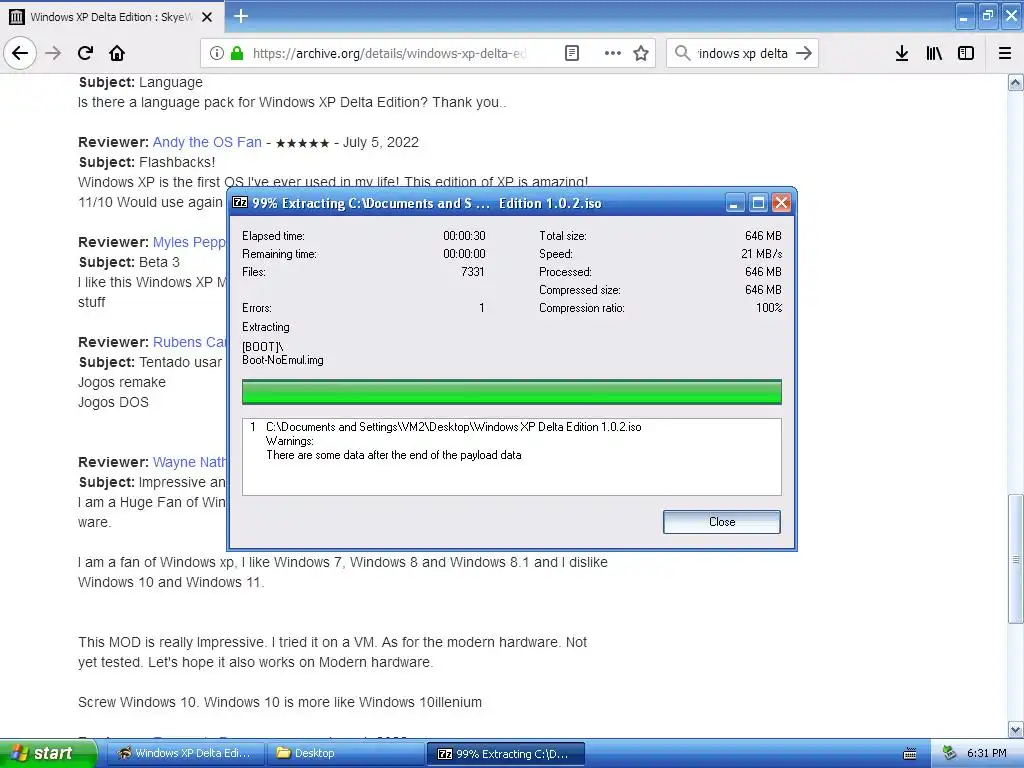Click 'Subject: Flashbacks!' review heading
Screen dimensions: 1024x768
[x=146, y=162]
